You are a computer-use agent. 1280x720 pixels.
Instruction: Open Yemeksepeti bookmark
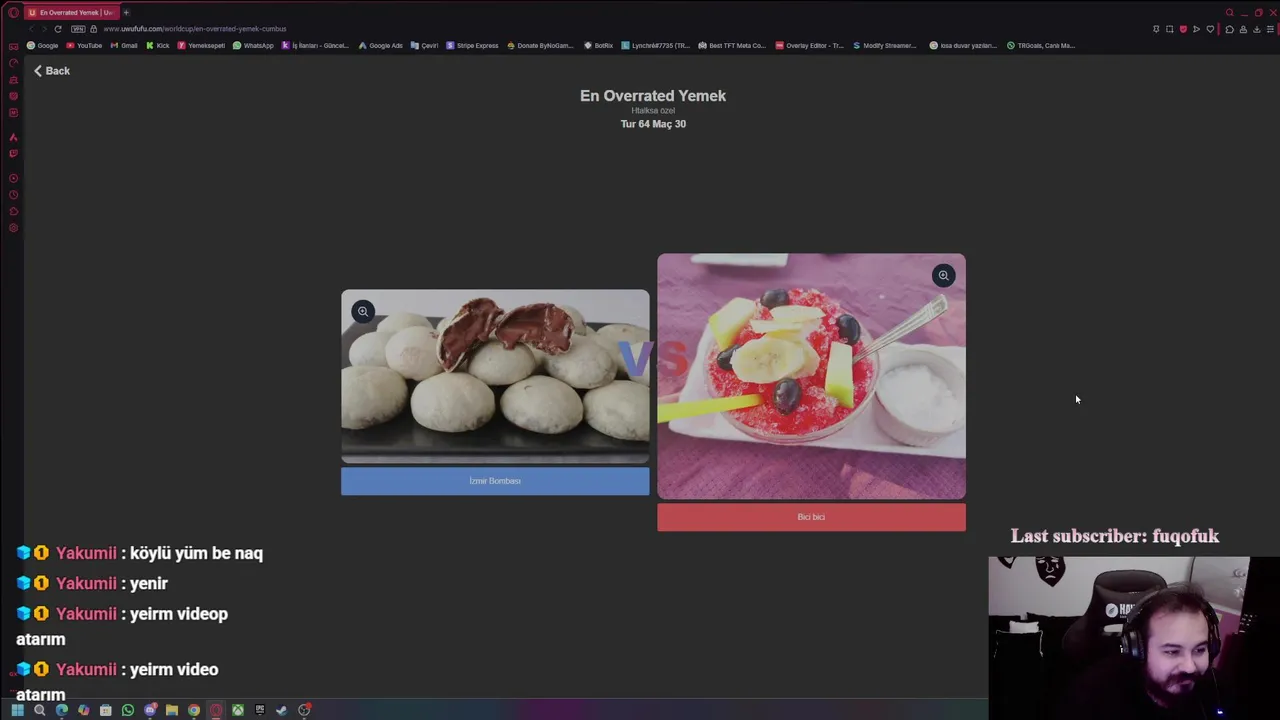(x=201, y=45)
